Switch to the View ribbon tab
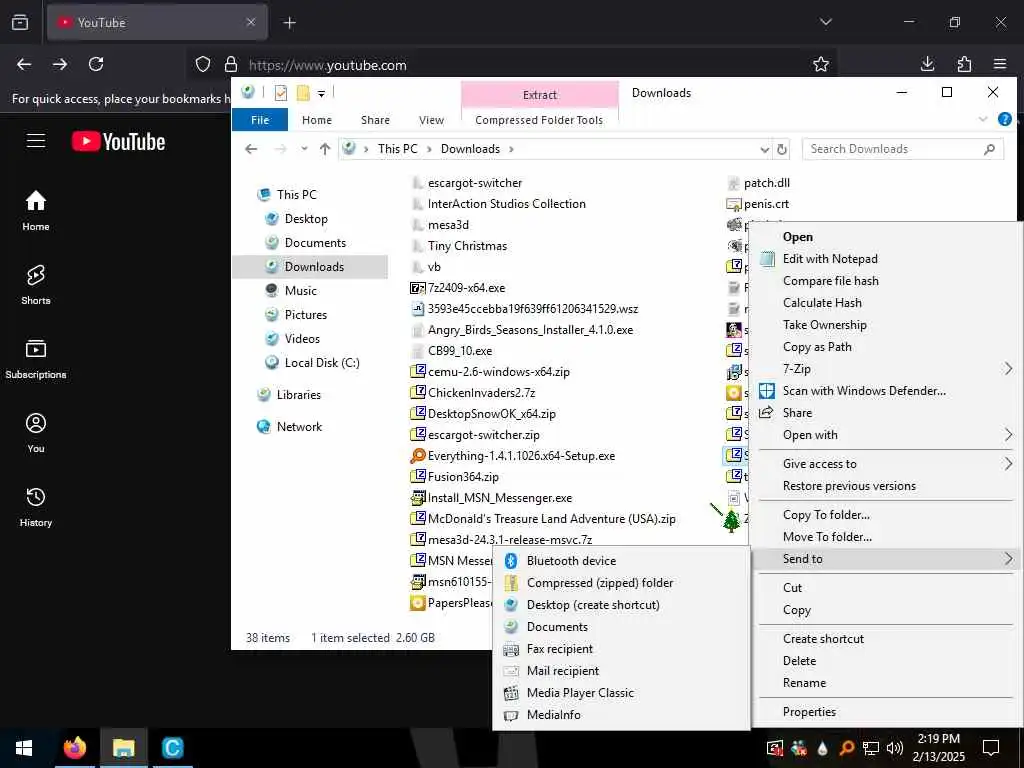1024x768 pixels. click(x=431, y=120)
